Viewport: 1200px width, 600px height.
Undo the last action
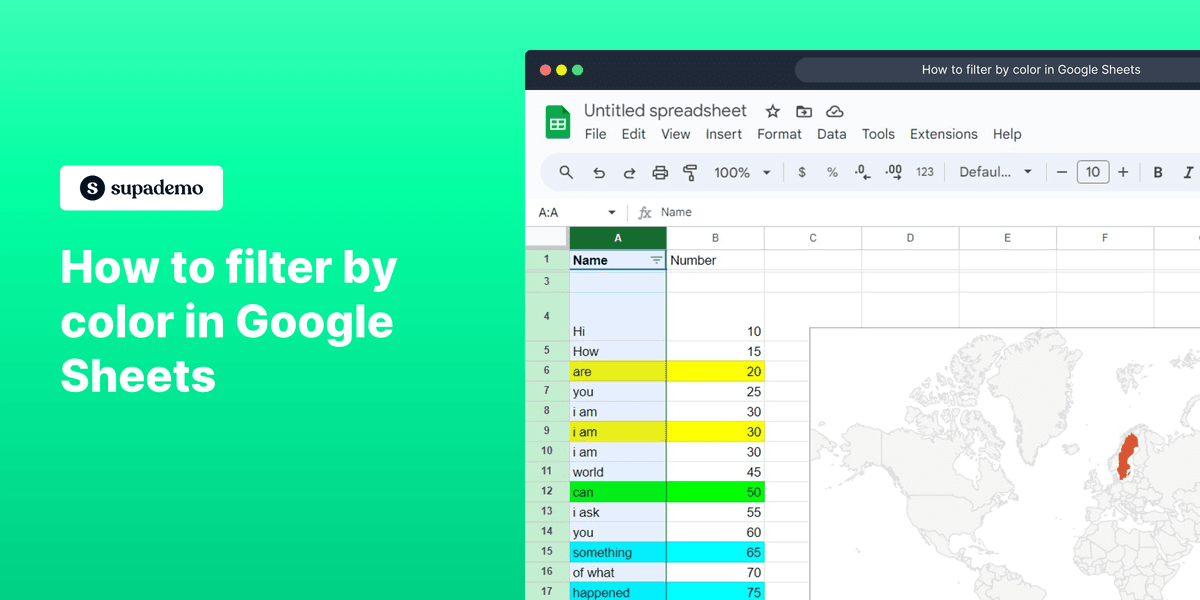pos(598,171)
